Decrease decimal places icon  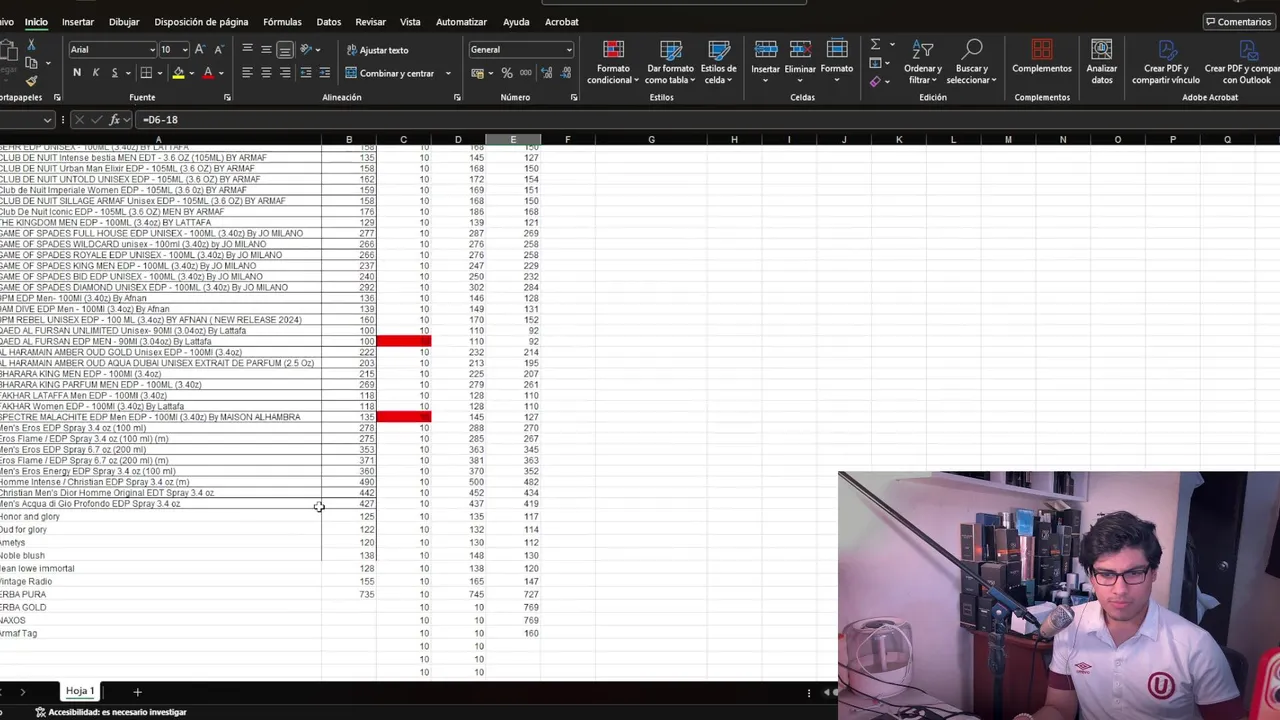(x=567, y=73)
